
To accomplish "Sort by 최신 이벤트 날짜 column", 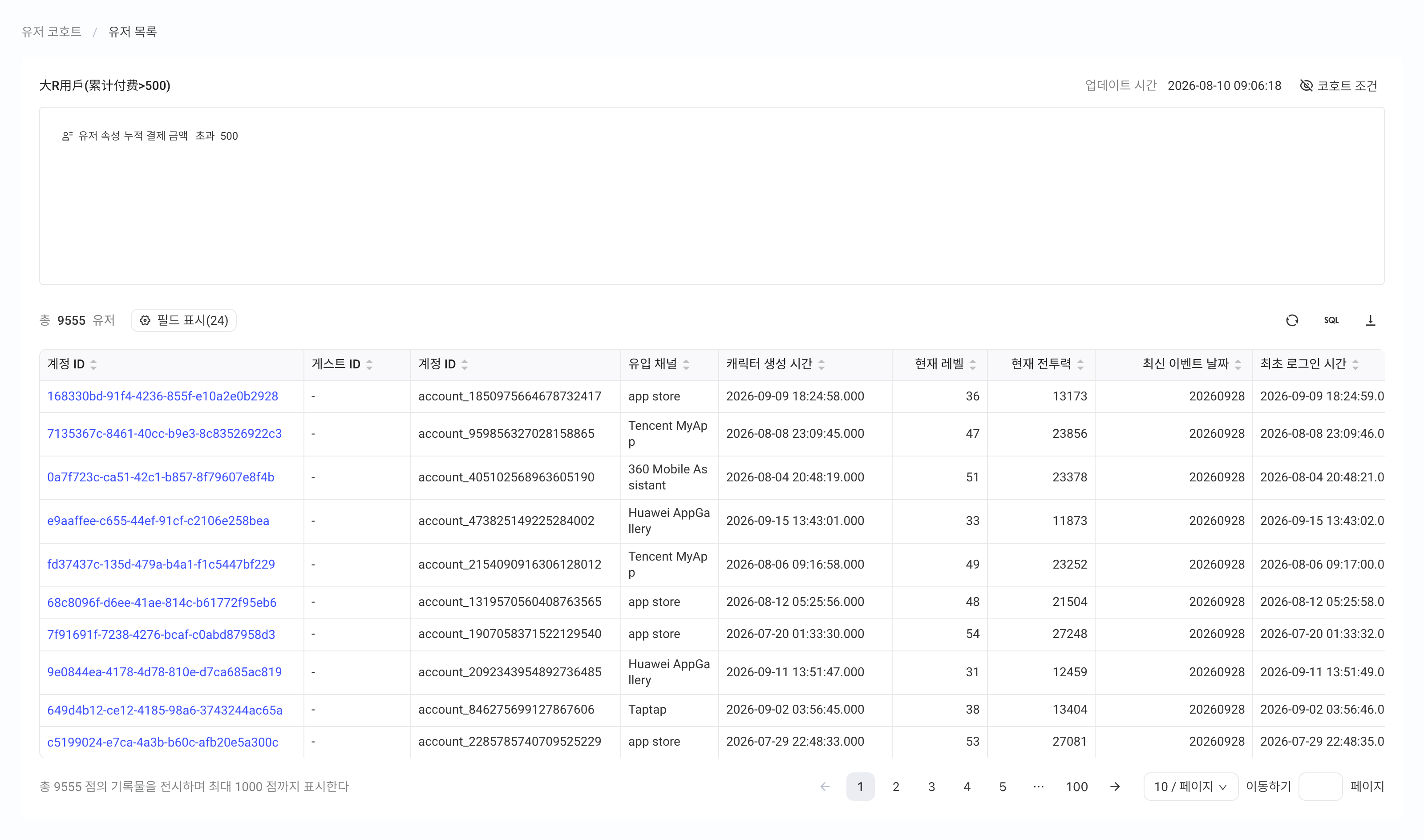I will tap(1238, 364).
